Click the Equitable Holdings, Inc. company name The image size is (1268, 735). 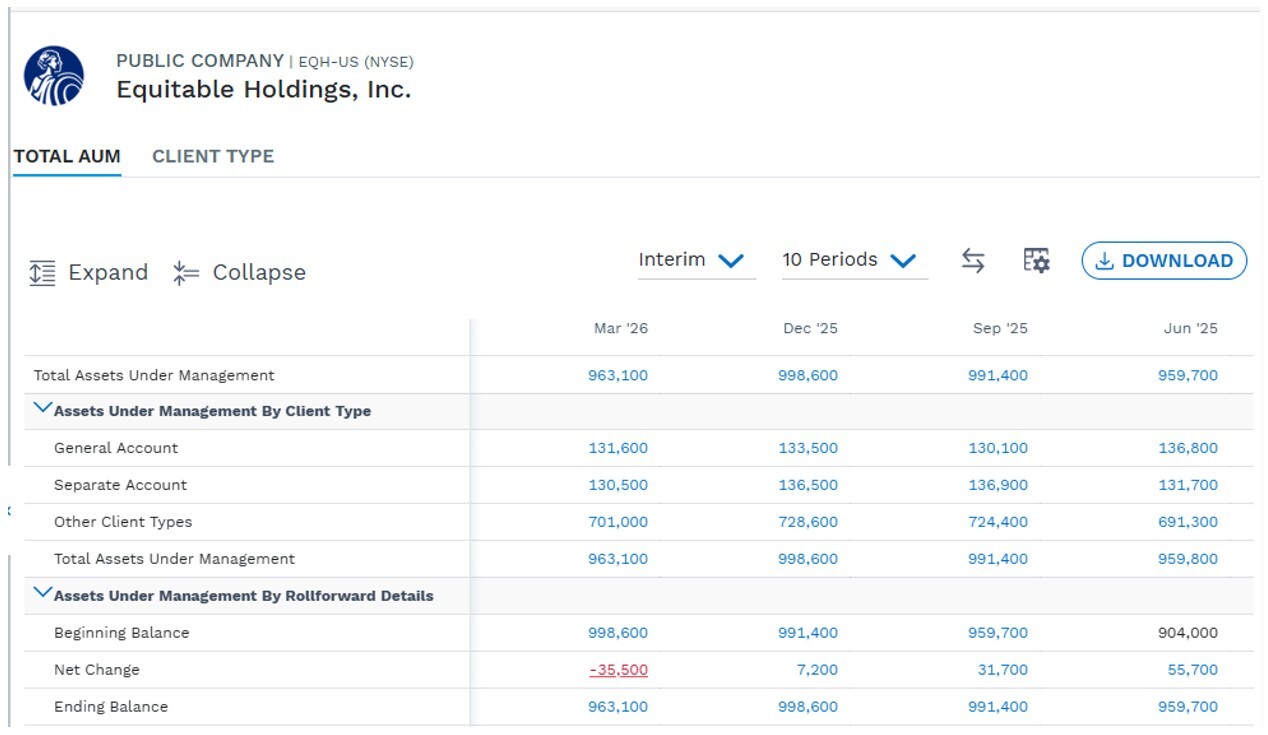(x=264, y=90)
